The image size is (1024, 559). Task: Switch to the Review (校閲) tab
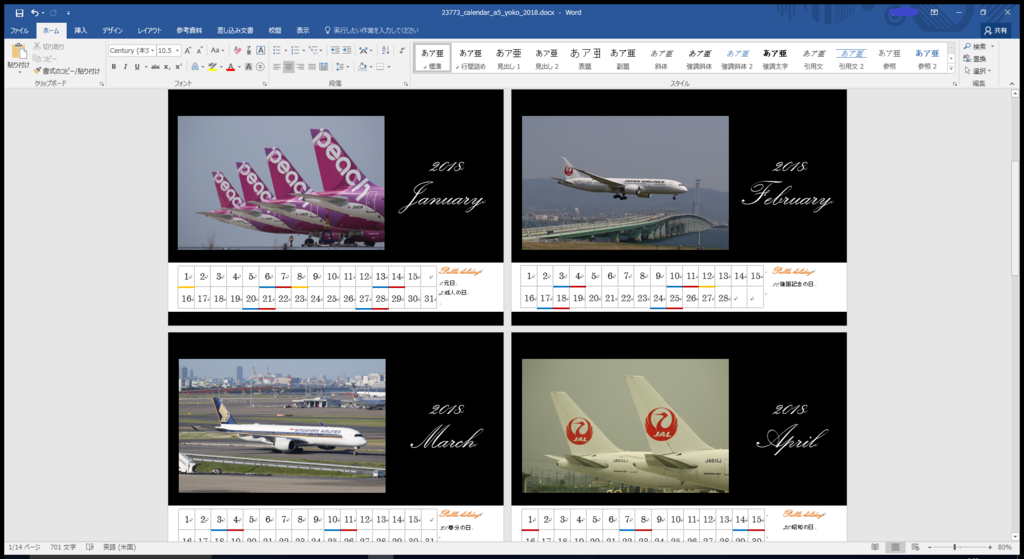275,31
